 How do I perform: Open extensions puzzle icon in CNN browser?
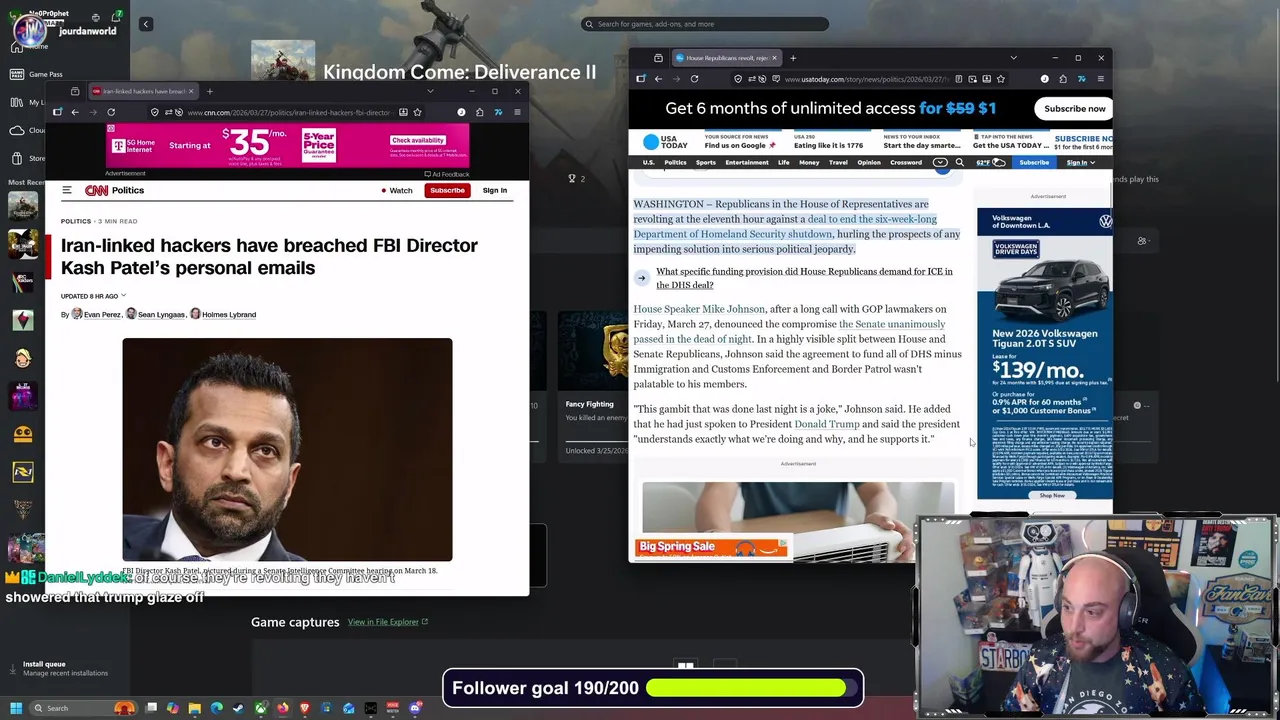[479, 112]
